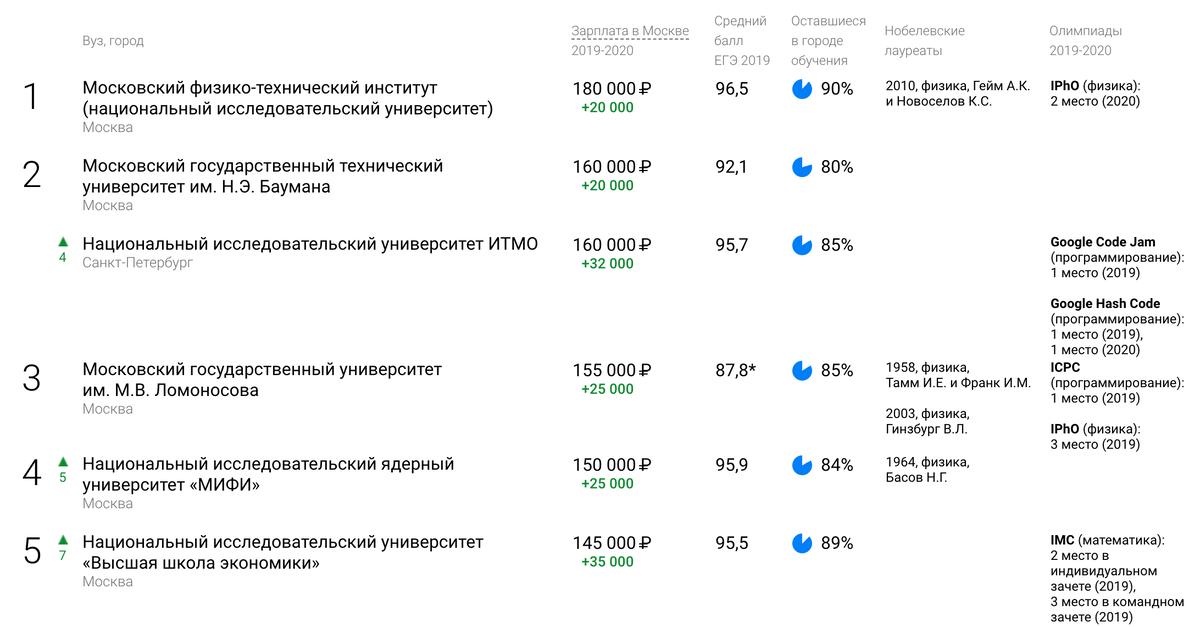Click the green up arrow beside Высшая школа экономики
Image resolution: width=1200 pixels, height=627 pixels.
coord(62,540)
